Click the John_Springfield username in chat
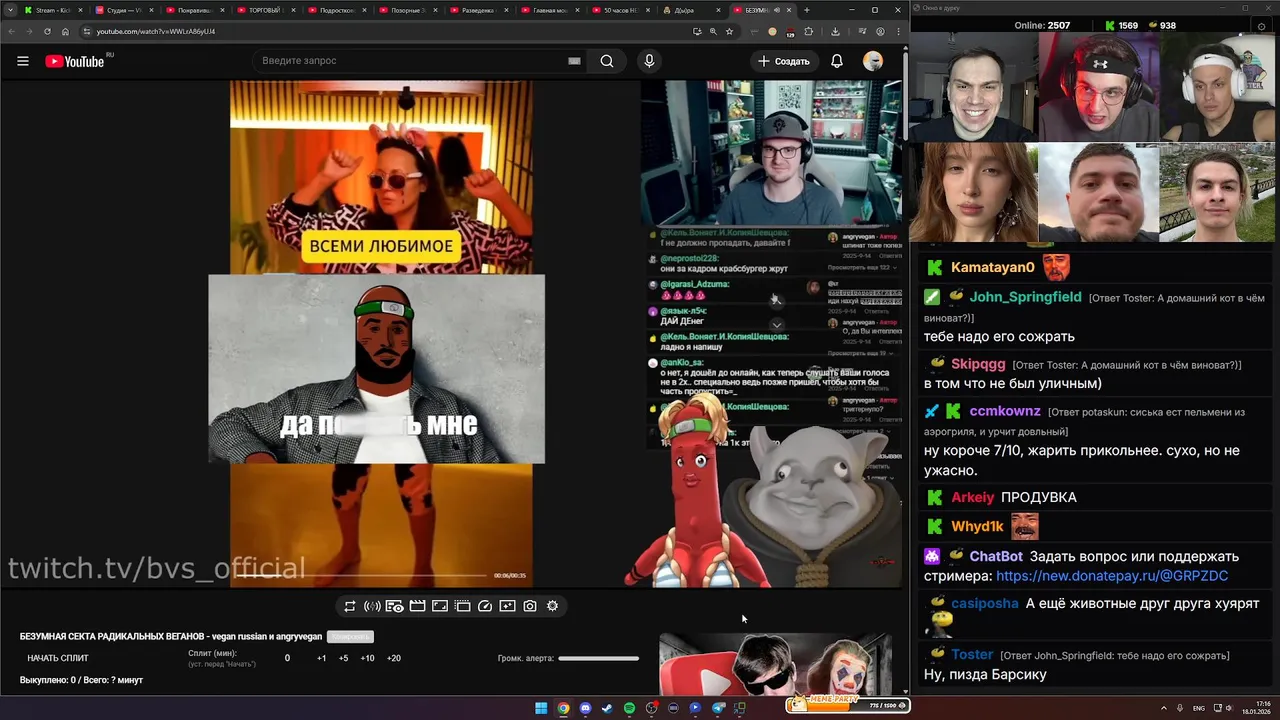Viewport: 1280px width, 720px height. 1025,297
